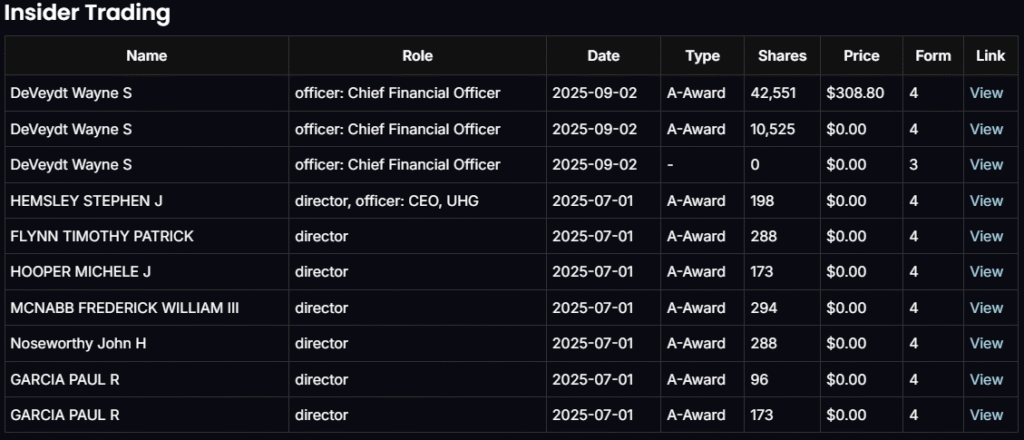Open View link for DeVeydt 42,551 shares row
This screenshot has height=440, width=1024.
click(986, 93)
